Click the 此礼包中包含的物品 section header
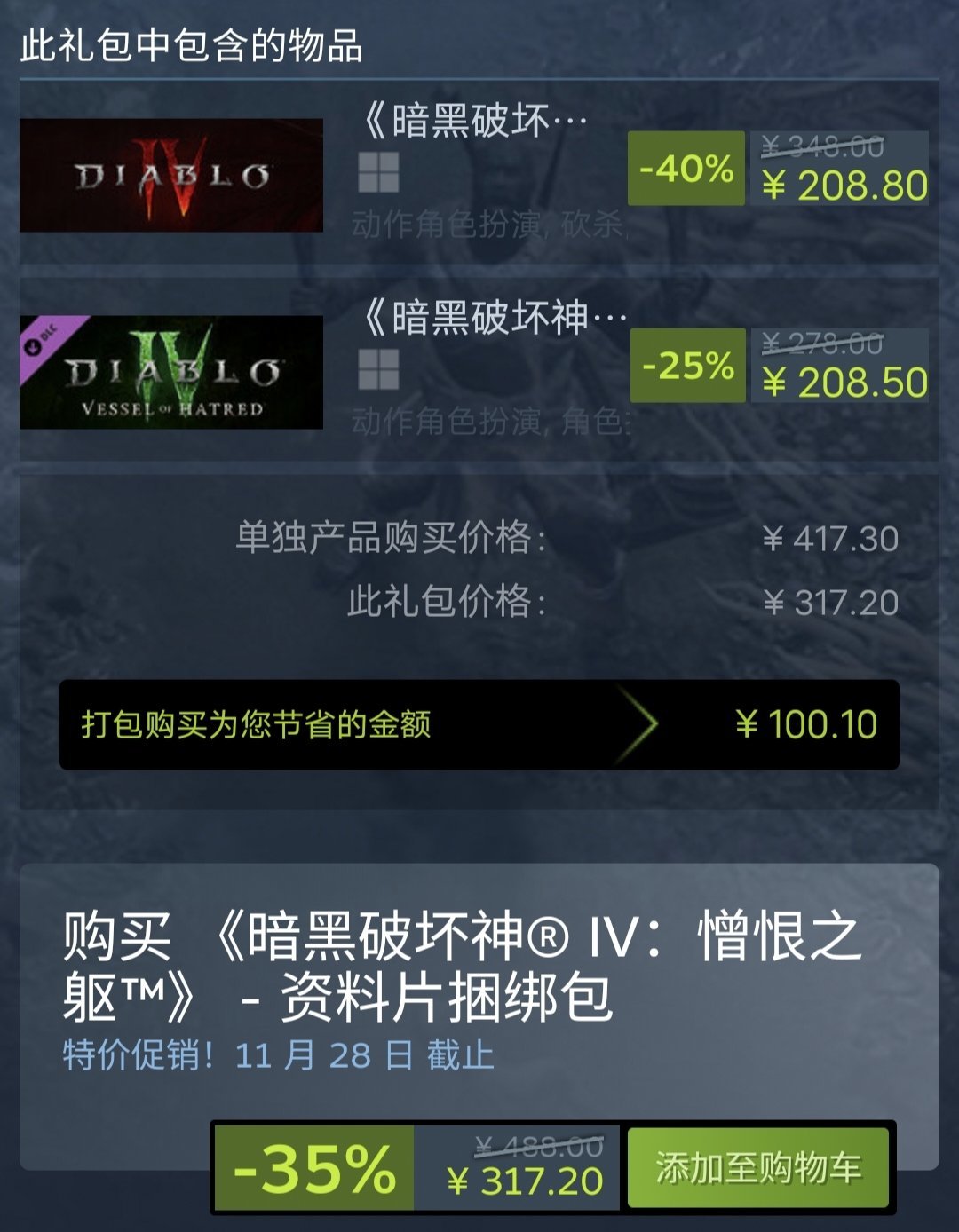Viewport: 959px width, 1232px height. coord(192,45)
